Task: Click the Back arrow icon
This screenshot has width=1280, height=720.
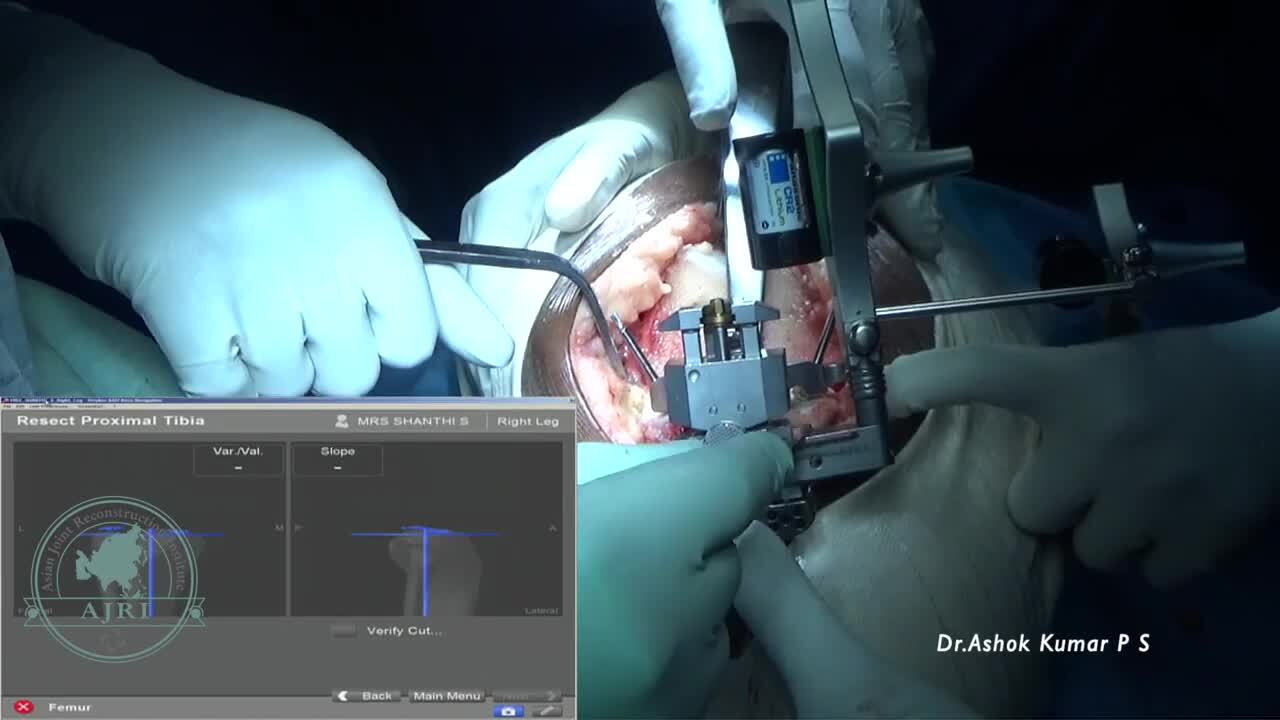Action: pos(344,696)
